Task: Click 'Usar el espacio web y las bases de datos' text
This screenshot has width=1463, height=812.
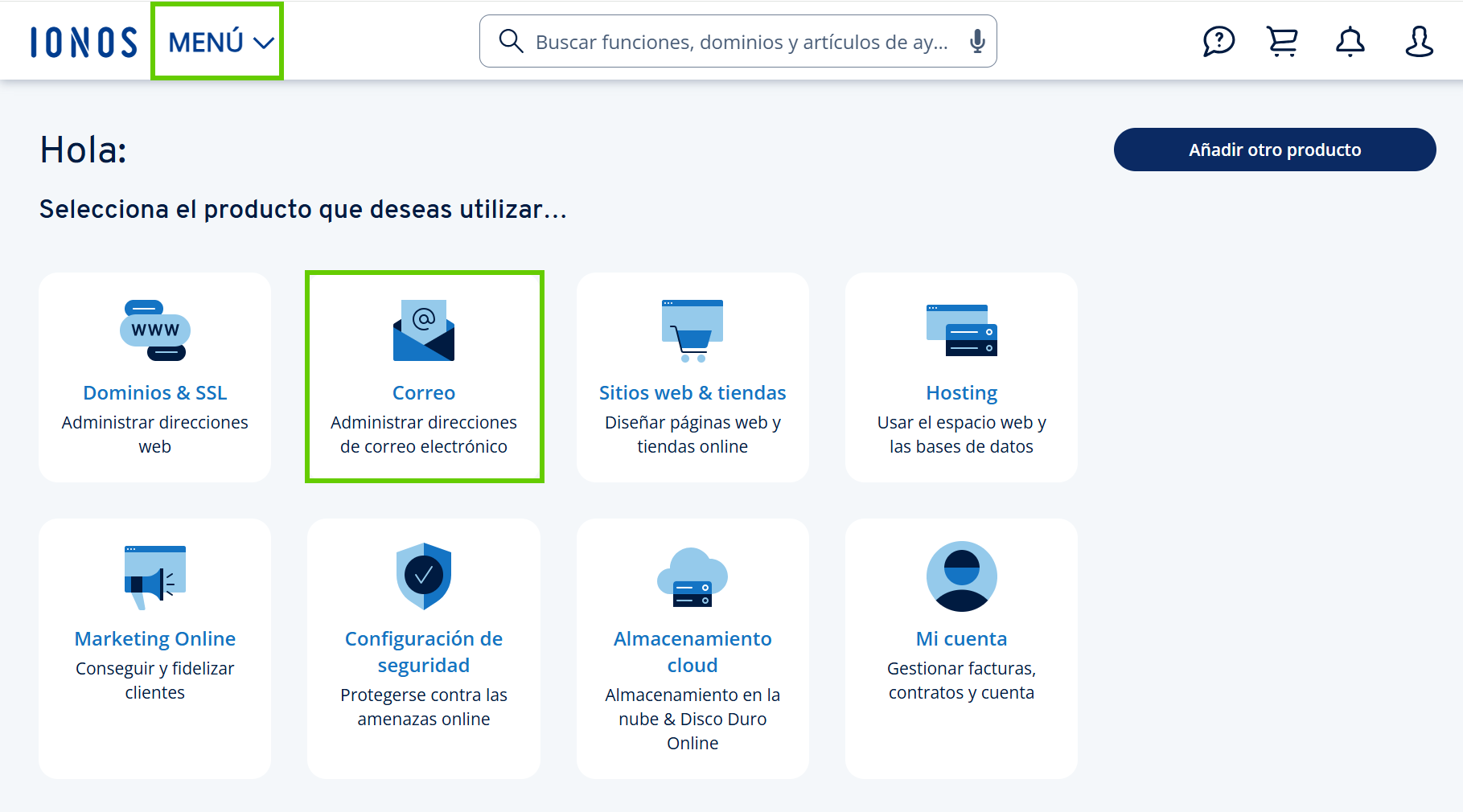Action: pyautogui.click(x=962, y=434)
